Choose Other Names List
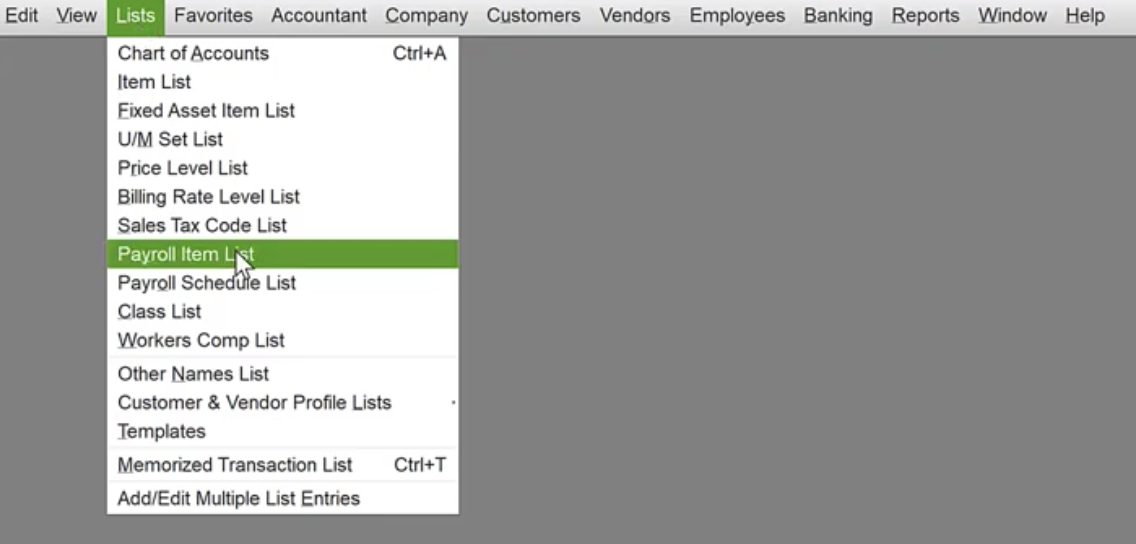Image resolution: width=1136 pixels, height=544 pixels. click(193, 374)
